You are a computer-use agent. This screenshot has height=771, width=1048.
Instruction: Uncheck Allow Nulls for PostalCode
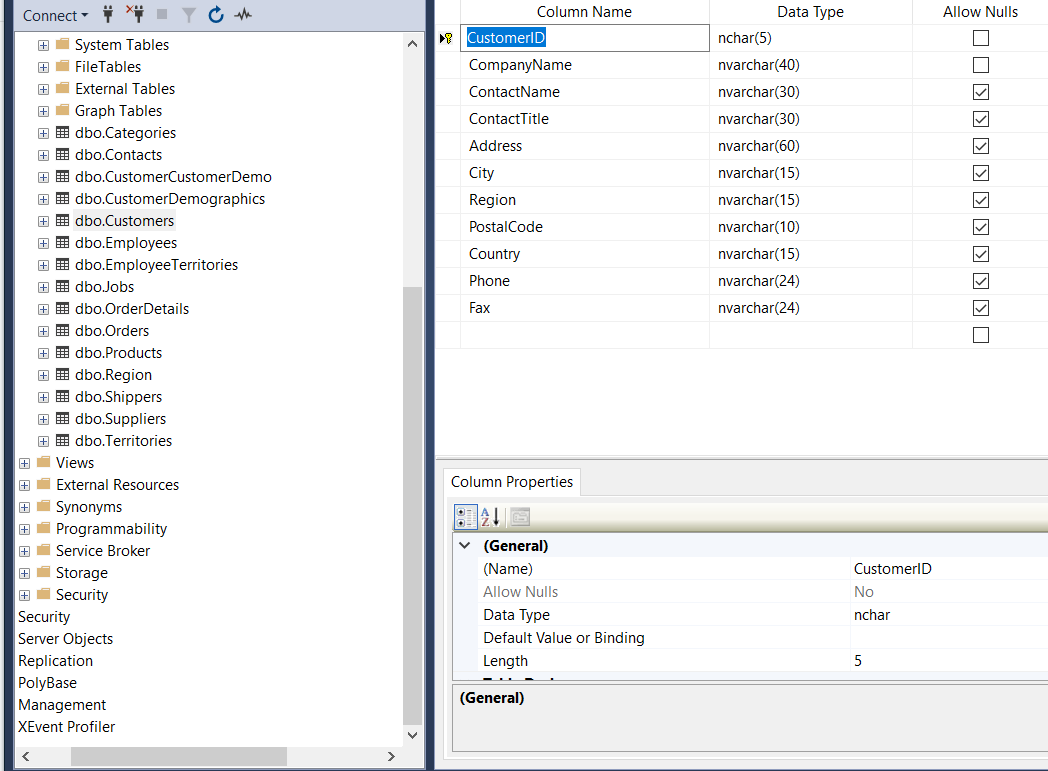point(980,227)
